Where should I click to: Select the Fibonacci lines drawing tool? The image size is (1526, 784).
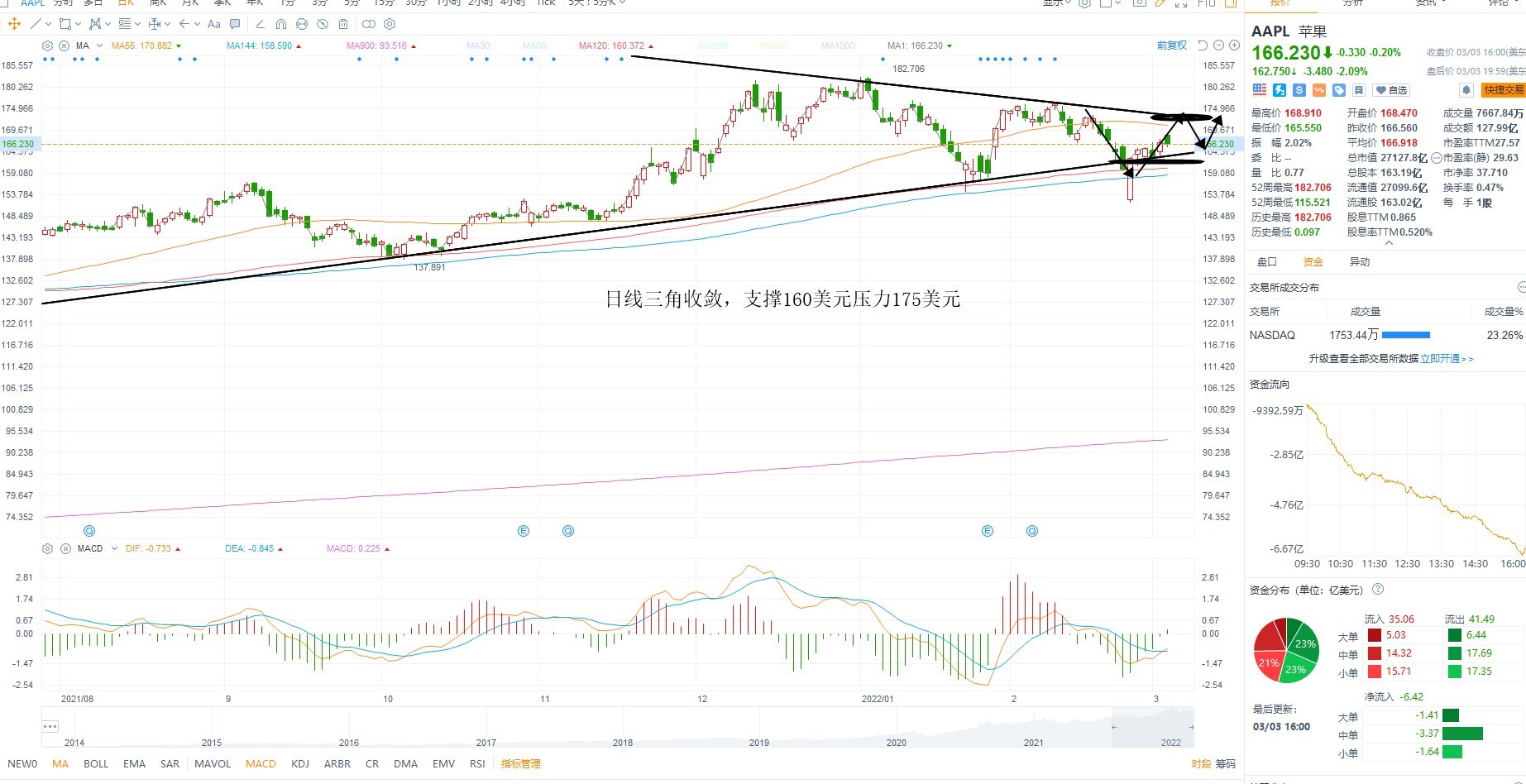[x=125, y=24]
